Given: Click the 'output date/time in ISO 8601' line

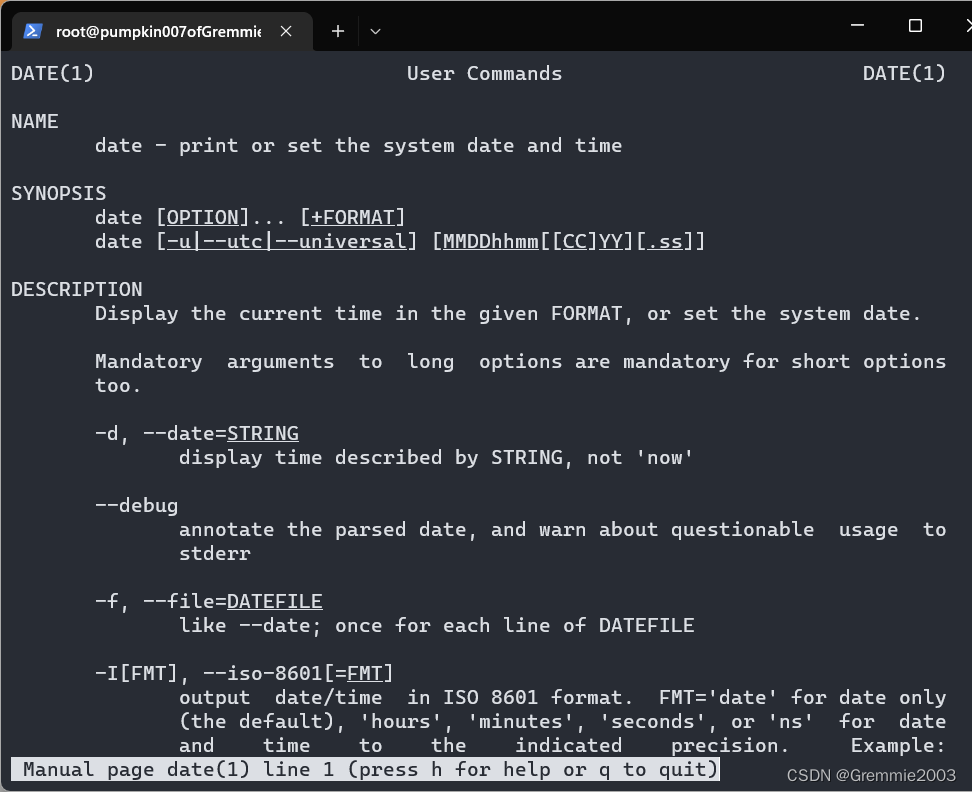Looking at the screenshot, I should click(x=563, y=698).
